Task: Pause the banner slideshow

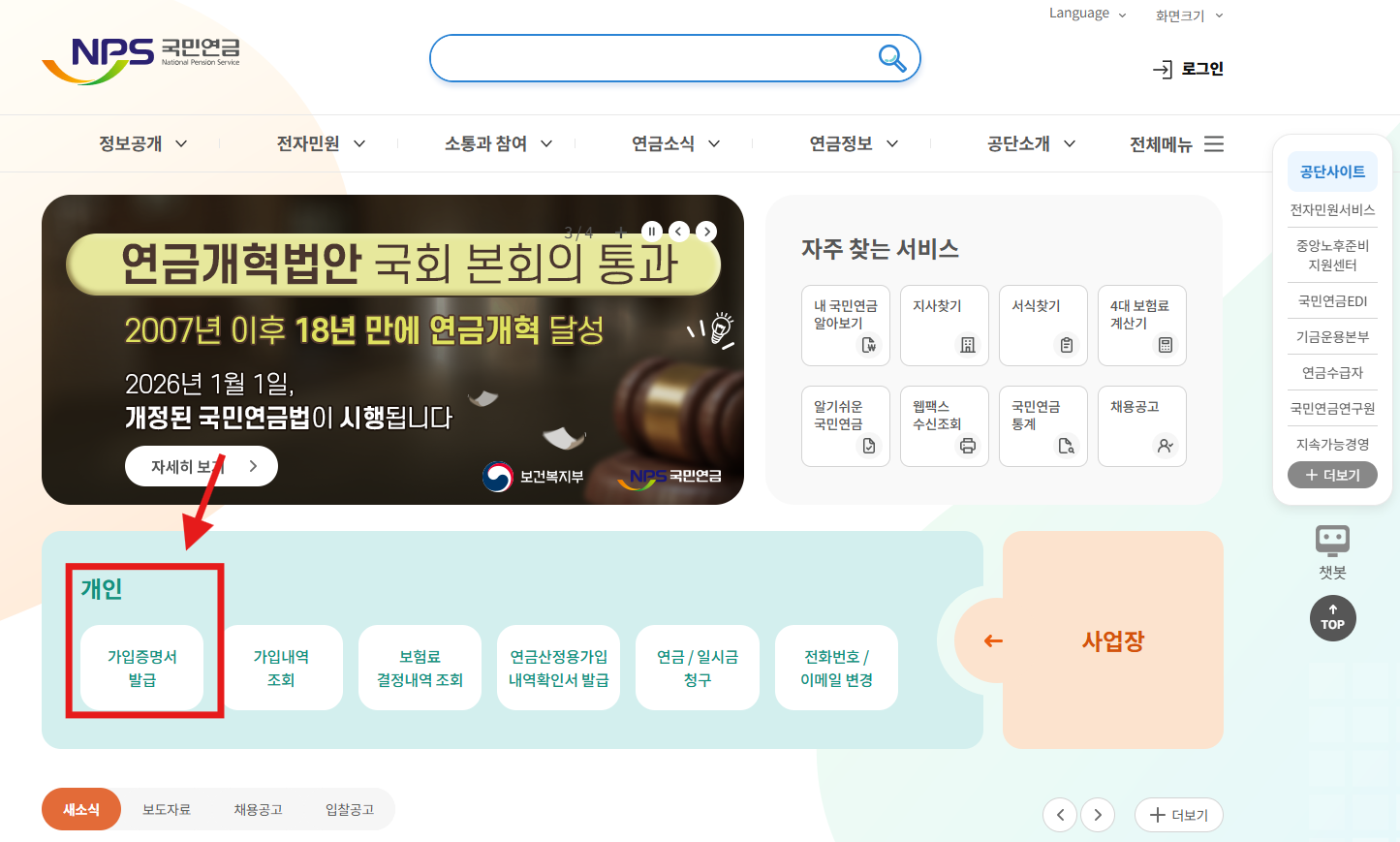Action: 652,231
